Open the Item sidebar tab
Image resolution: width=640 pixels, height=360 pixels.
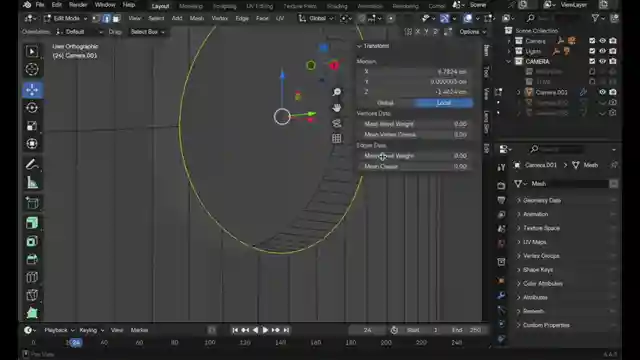click(x=486, y=50)
